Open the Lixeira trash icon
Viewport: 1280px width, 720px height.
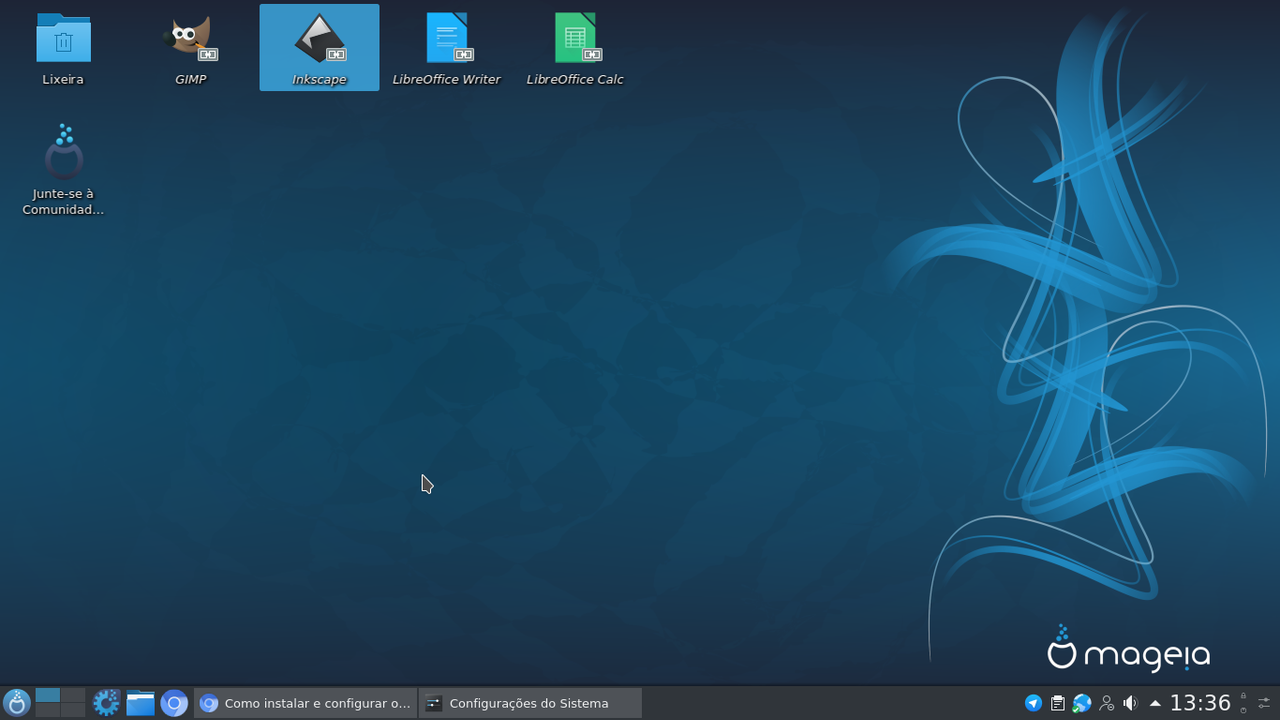tap(63, 48)
